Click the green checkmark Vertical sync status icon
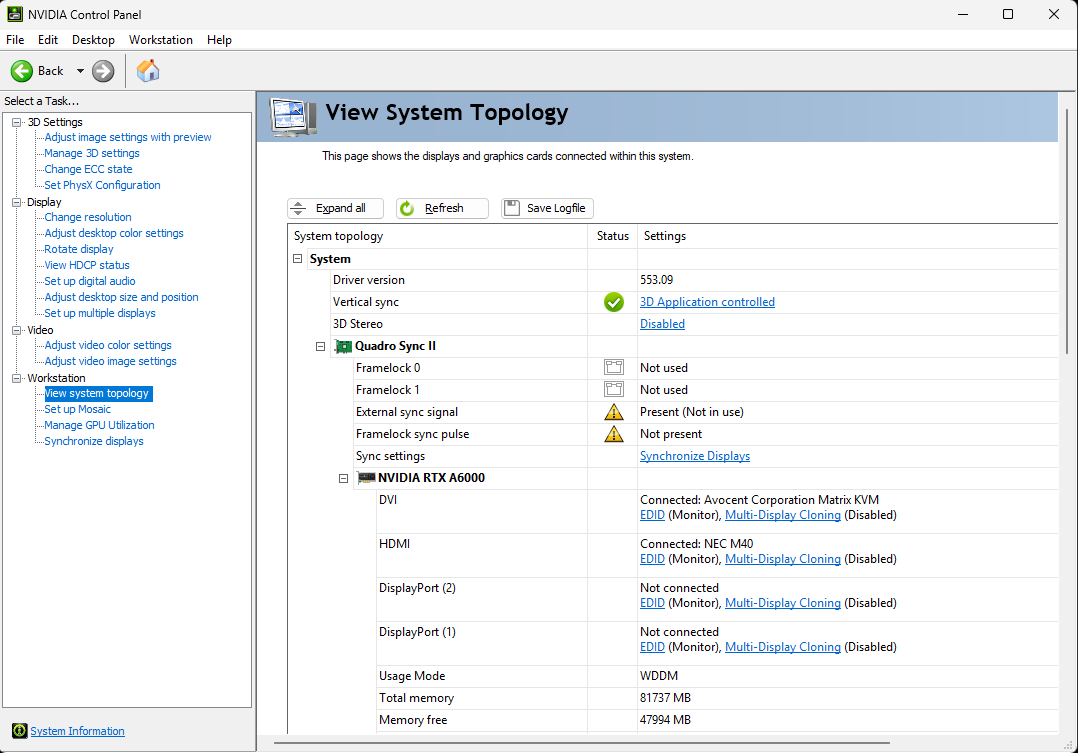1078x753 pixels. (613, 302)
